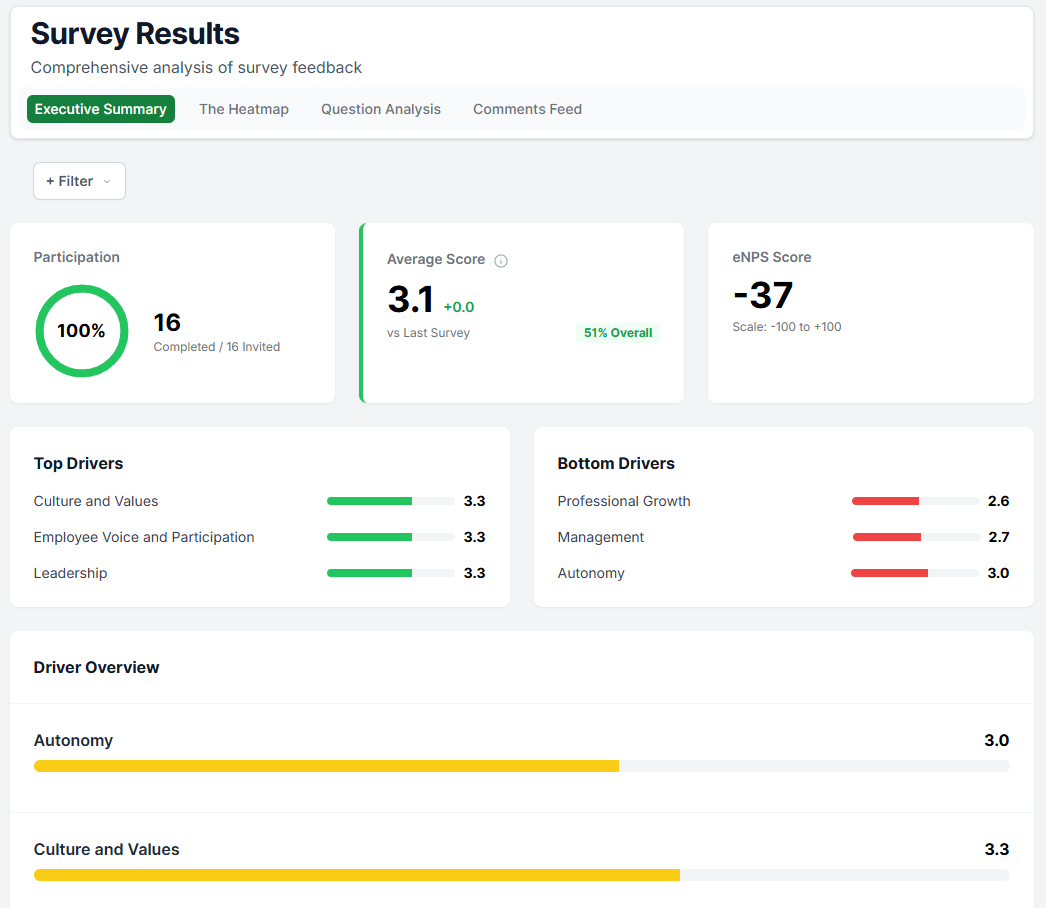Click Autonomy heading in Driver Overview
Image resolution: width=1046 pixels, height=908 pixels.
[73, 741]
